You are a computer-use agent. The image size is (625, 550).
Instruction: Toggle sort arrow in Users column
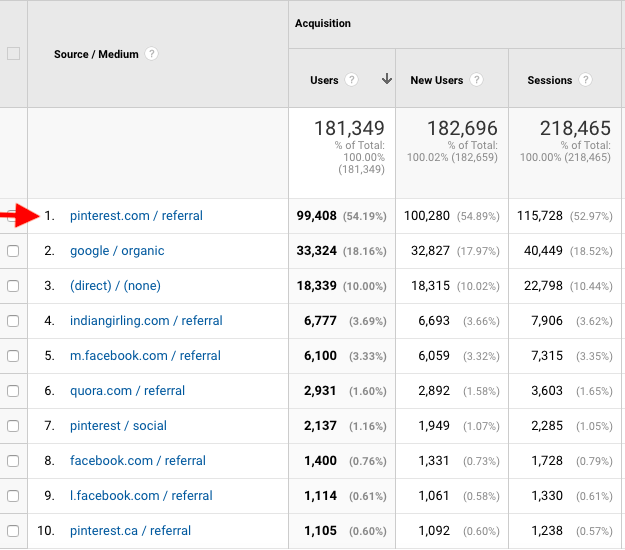pyautogui.click(x=386, y=79)
